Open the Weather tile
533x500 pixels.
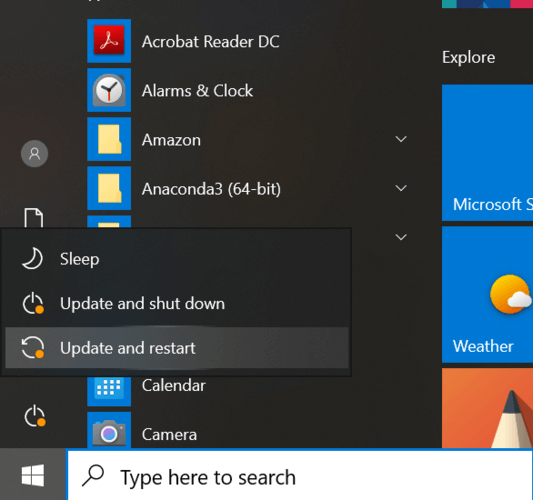(x=487, y=295)
